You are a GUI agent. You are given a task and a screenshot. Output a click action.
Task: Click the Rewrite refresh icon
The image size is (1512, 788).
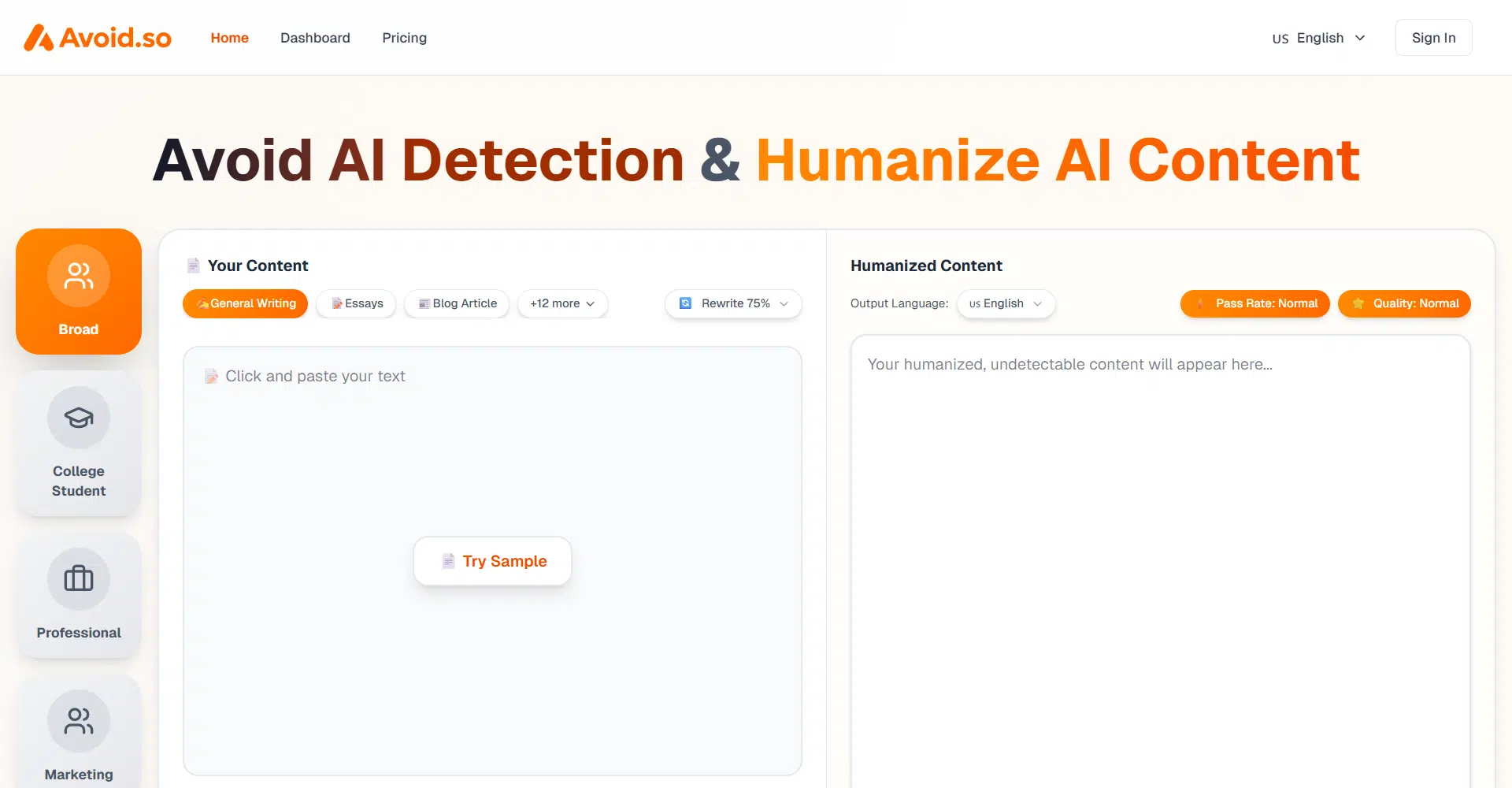pos(685,303)
